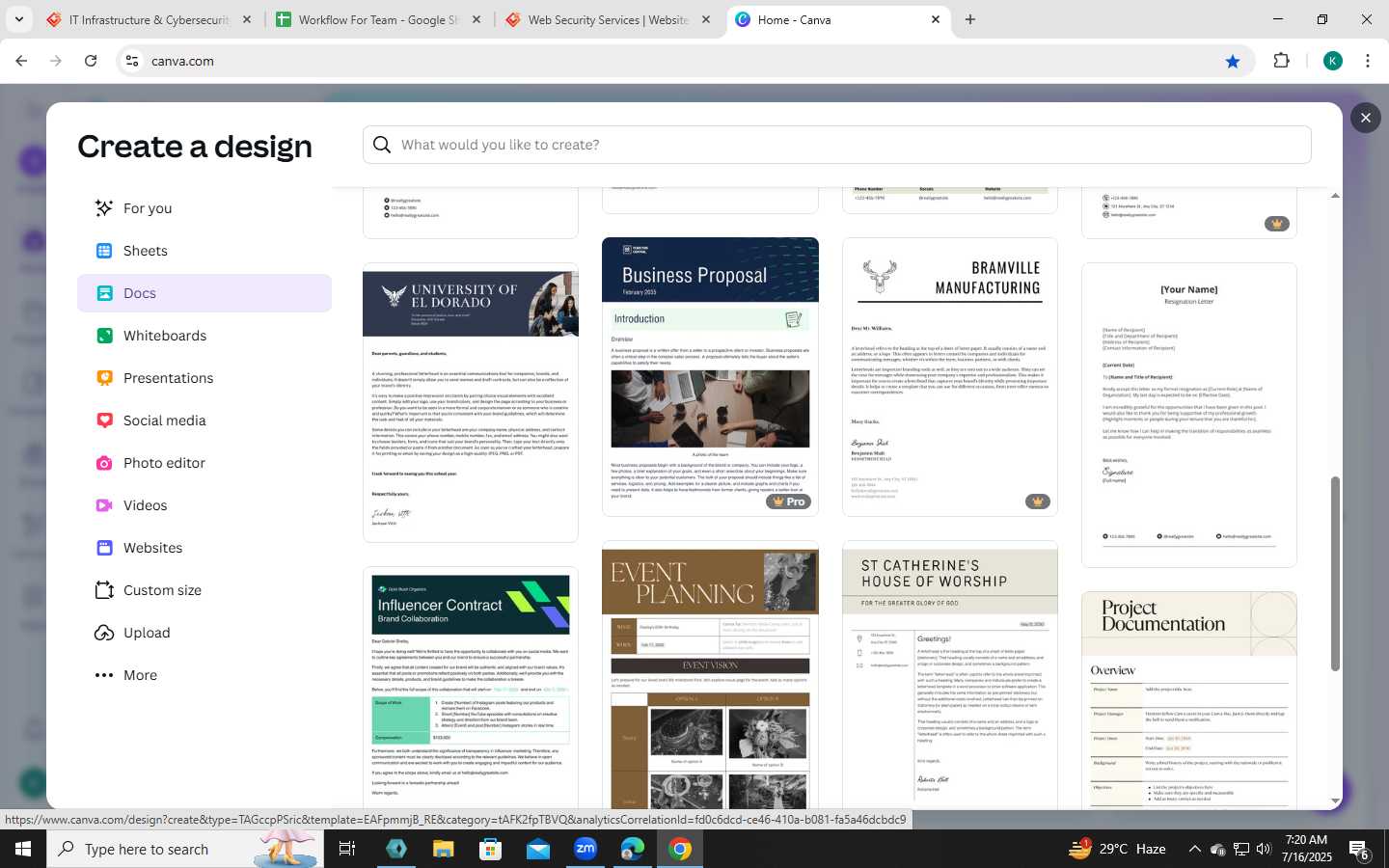
Task: Click the Windows search box
Action: coord(184,849)
